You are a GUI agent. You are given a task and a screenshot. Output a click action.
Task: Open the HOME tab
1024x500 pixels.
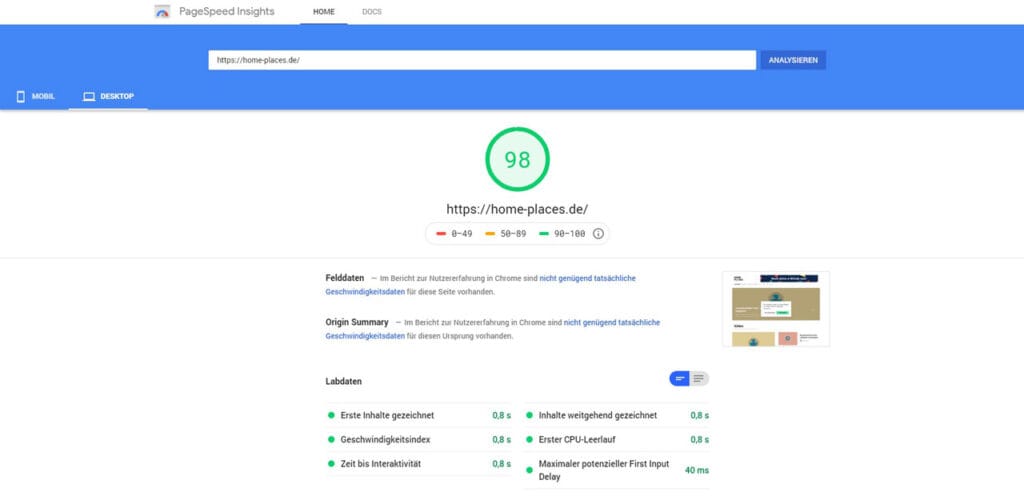click(x=324, y=12)
